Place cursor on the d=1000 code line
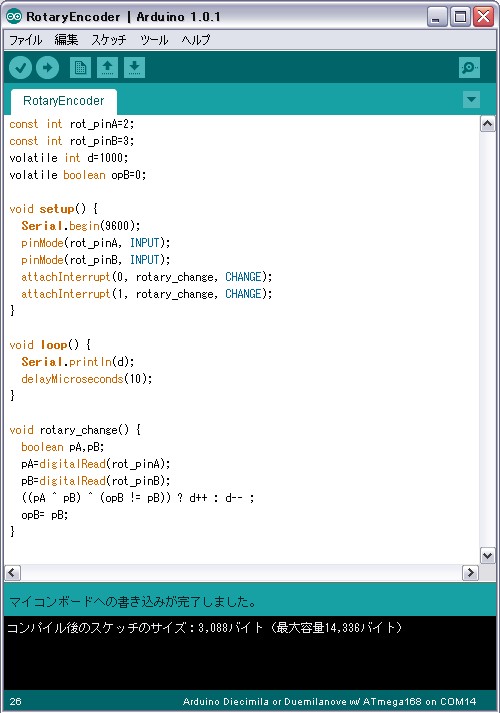The image size is (500, 713). pos(69,158)
